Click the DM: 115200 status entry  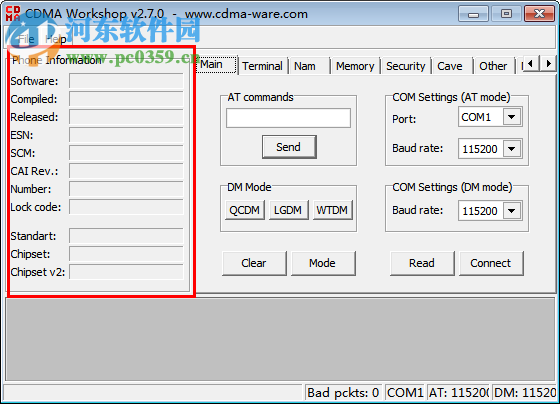[524, 393]
